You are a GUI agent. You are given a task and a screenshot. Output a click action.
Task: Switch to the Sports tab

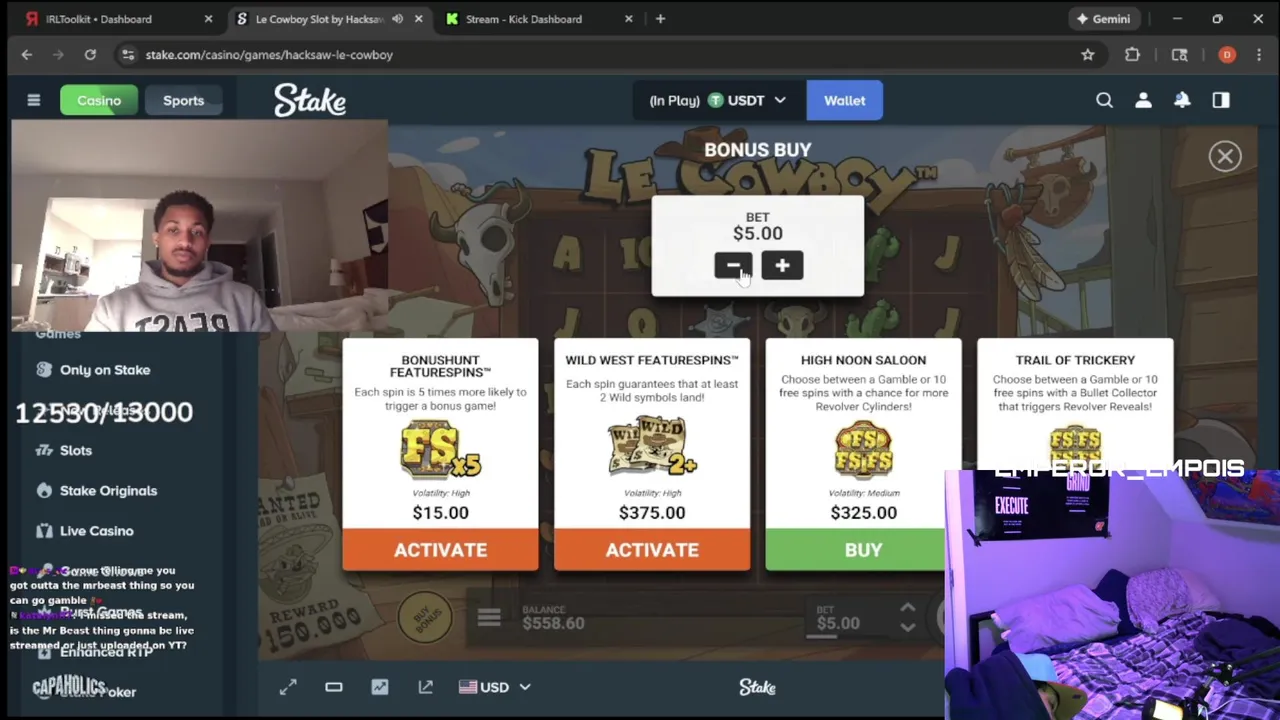183,100
